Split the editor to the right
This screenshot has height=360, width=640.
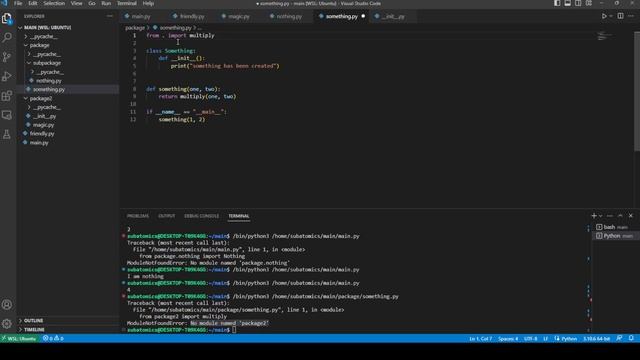[x=620, y=16]
